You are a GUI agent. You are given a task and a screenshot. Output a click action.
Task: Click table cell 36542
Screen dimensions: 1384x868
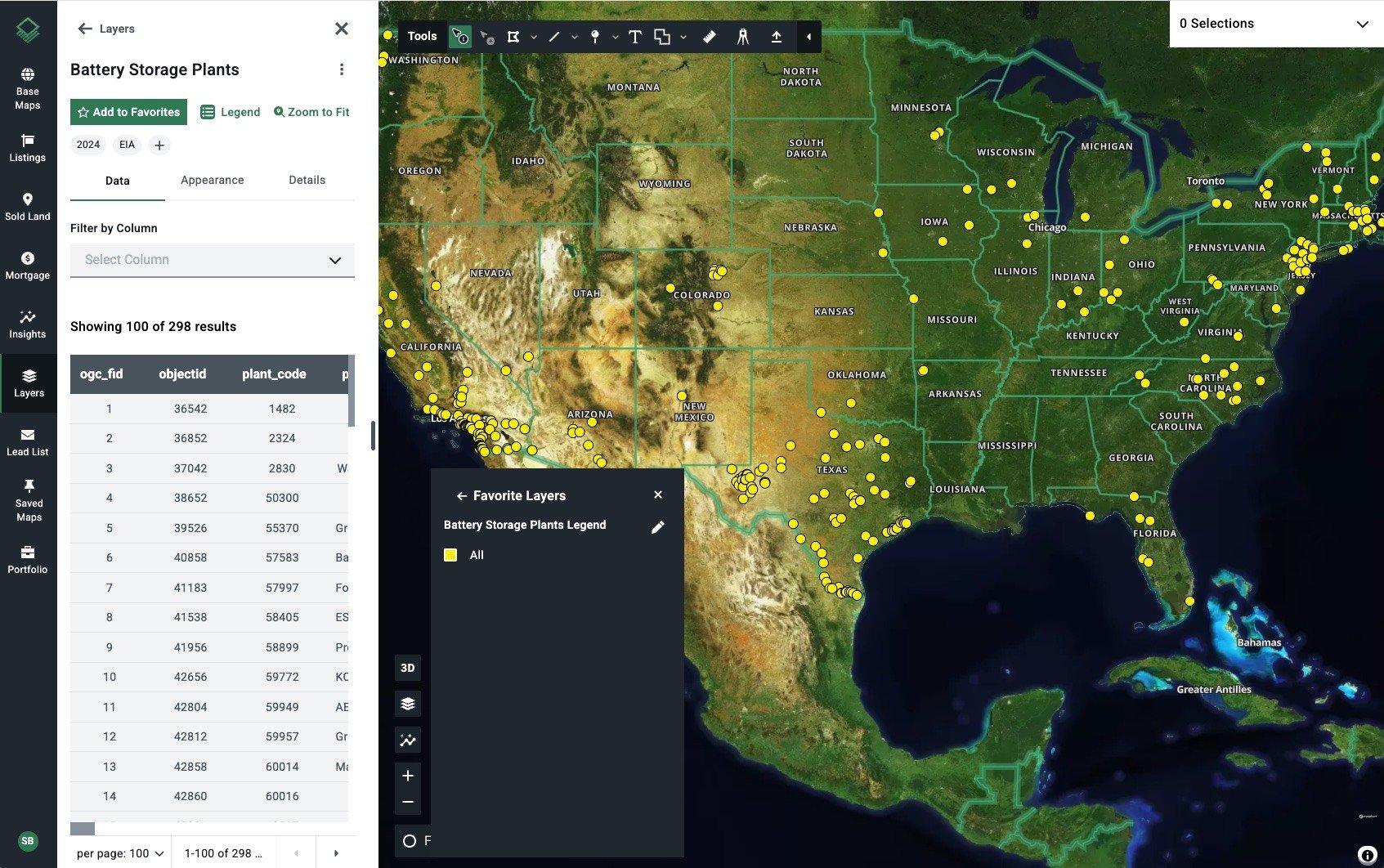tap(190, 409)
